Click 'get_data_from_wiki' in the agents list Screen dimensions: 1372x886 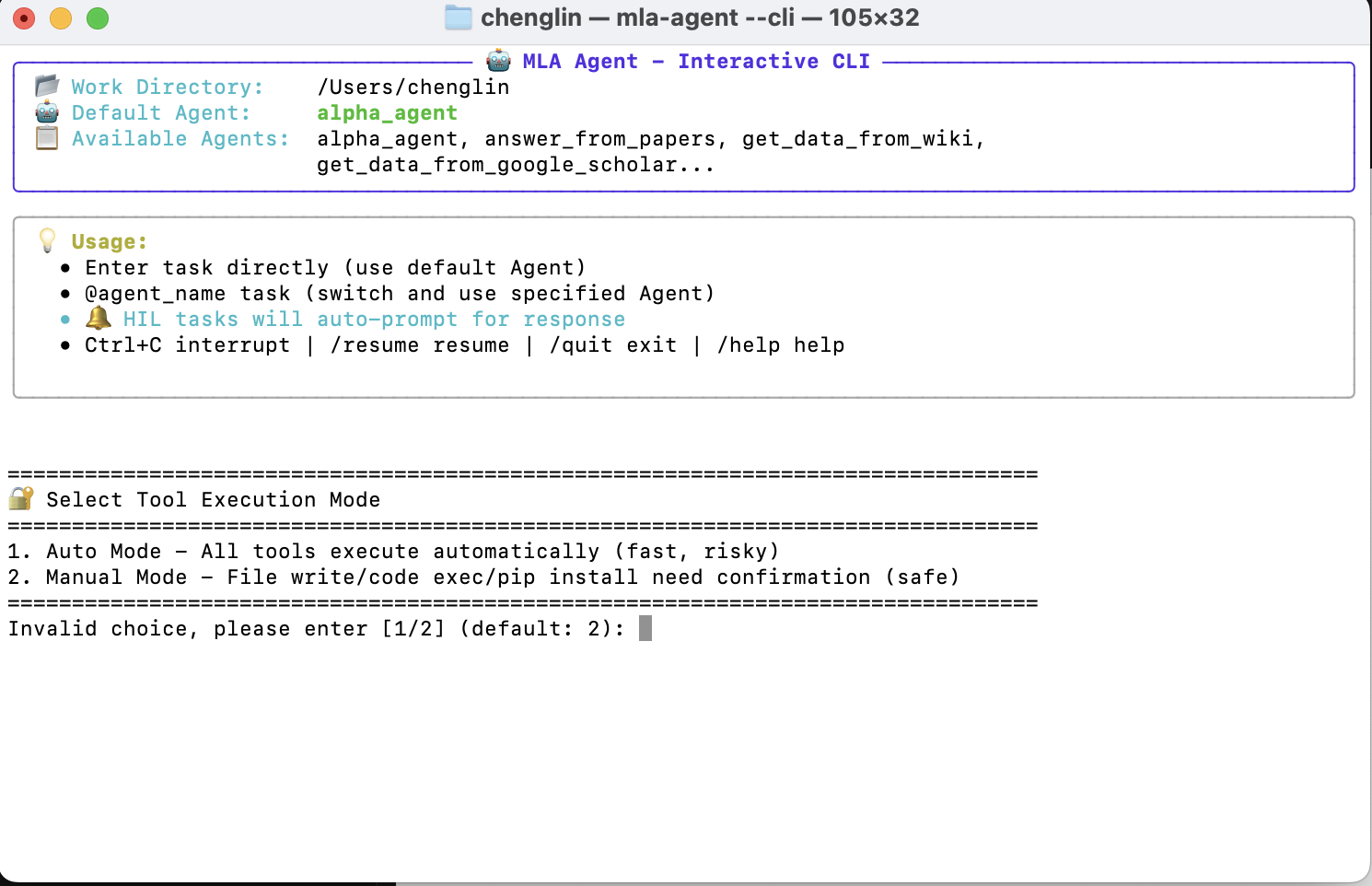tap(858, 138)
